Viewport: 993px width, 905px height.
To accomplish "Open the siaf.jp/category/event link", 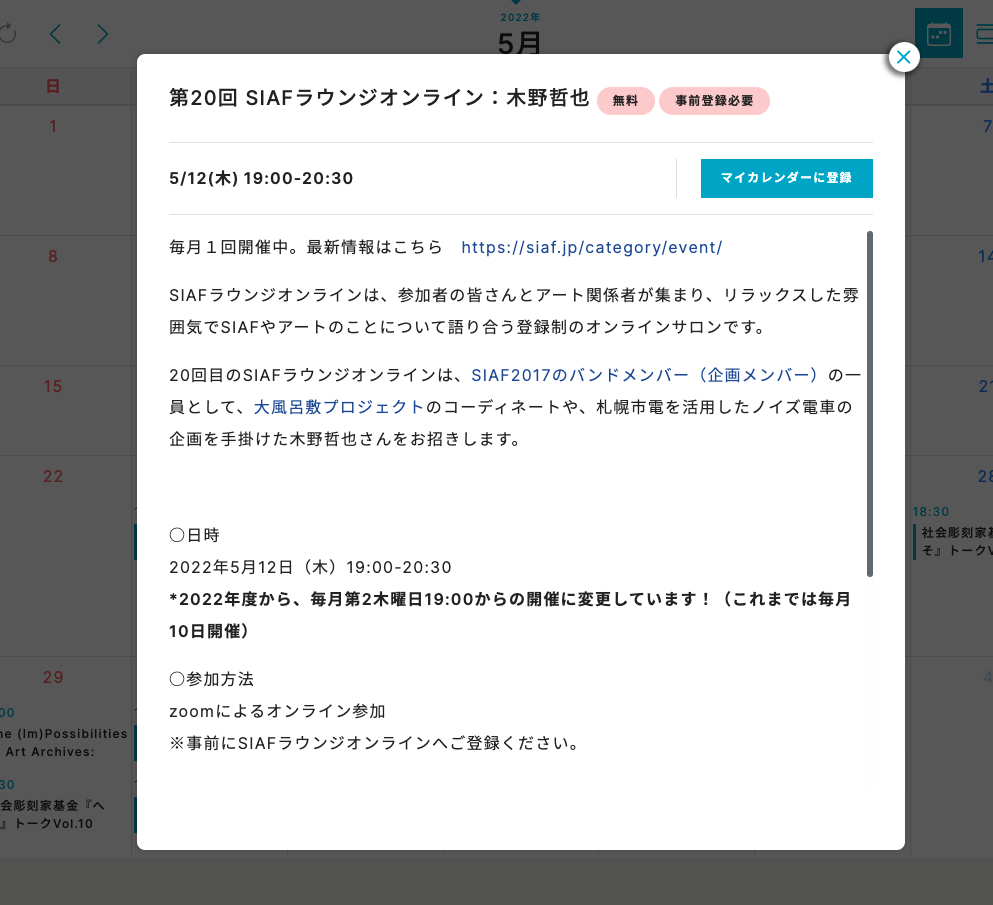I will tap(591, 247).
